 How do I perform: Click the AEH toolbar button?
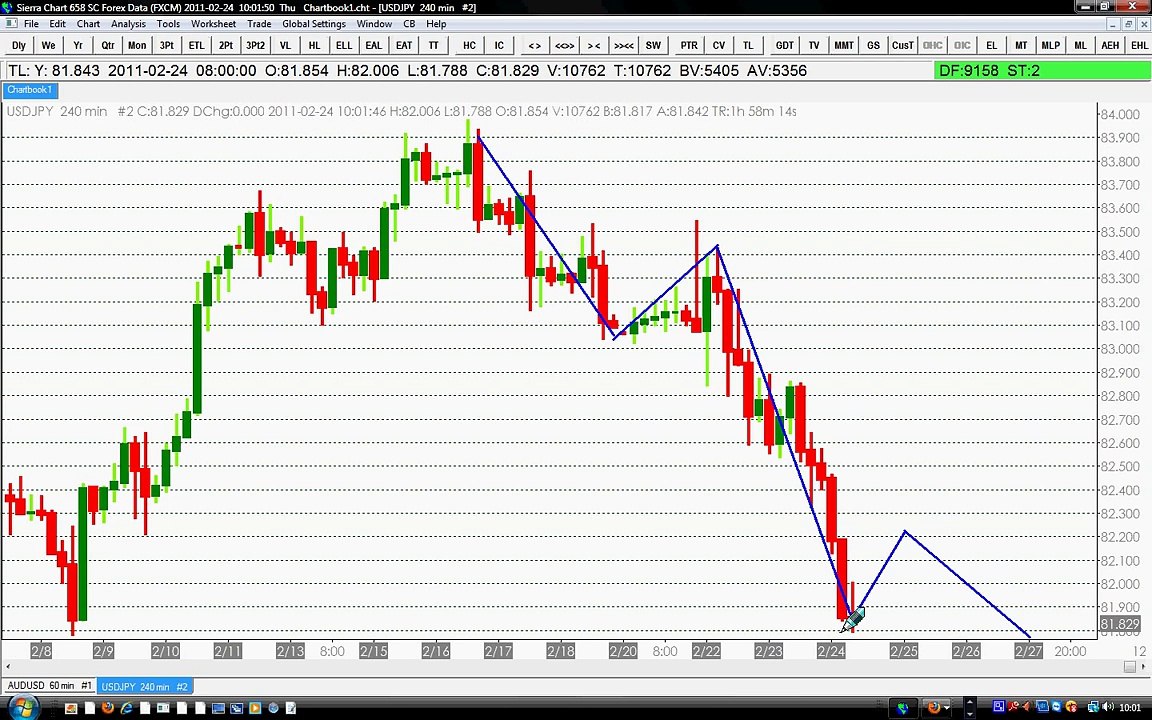click(x=1110, y=46)
